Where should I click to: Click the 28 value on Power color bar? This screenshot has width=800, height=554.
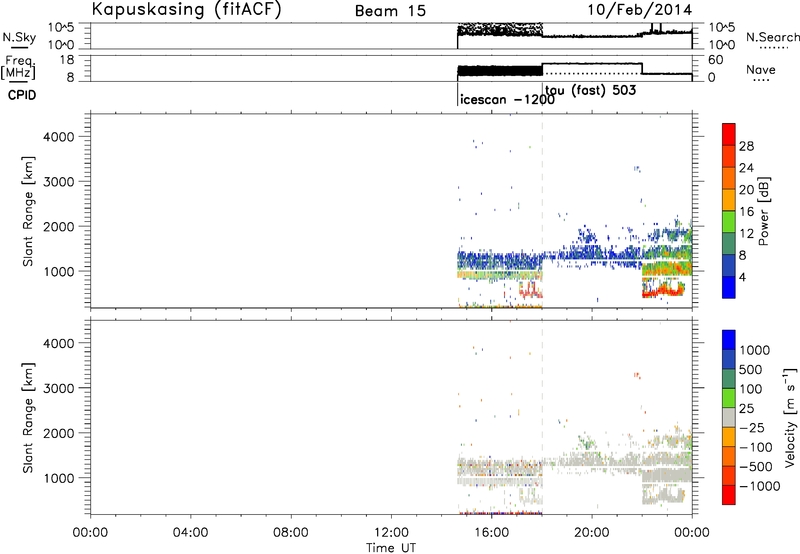coord(746,146)
